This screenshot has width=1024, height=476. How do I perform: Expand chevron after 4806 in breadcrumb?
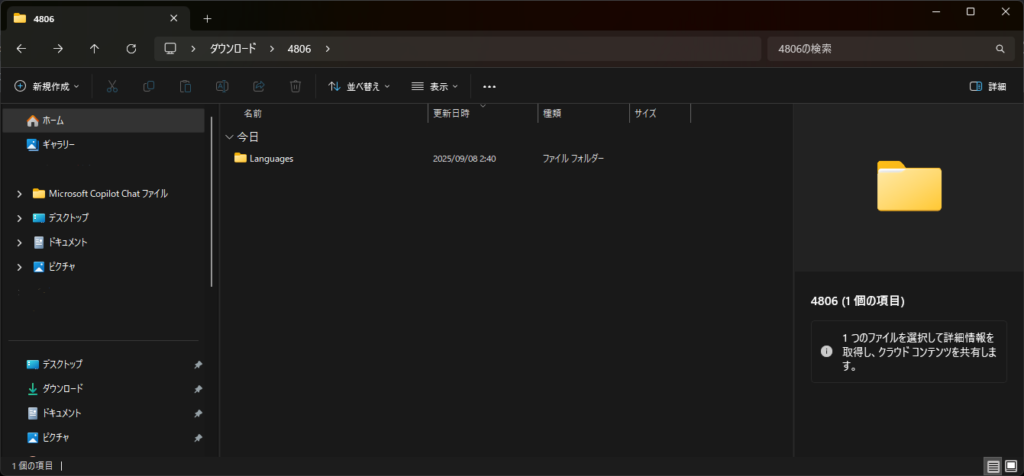(x=327, y=48)
